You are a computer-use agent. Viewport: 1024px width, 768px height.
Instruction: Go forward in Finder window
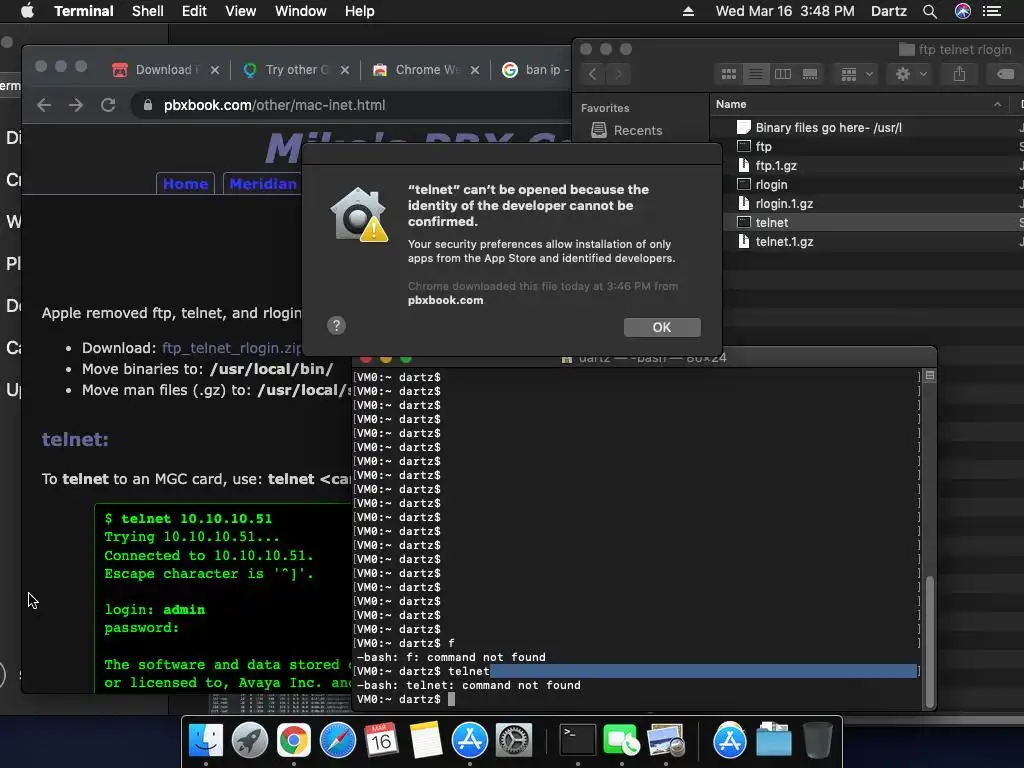618,74
